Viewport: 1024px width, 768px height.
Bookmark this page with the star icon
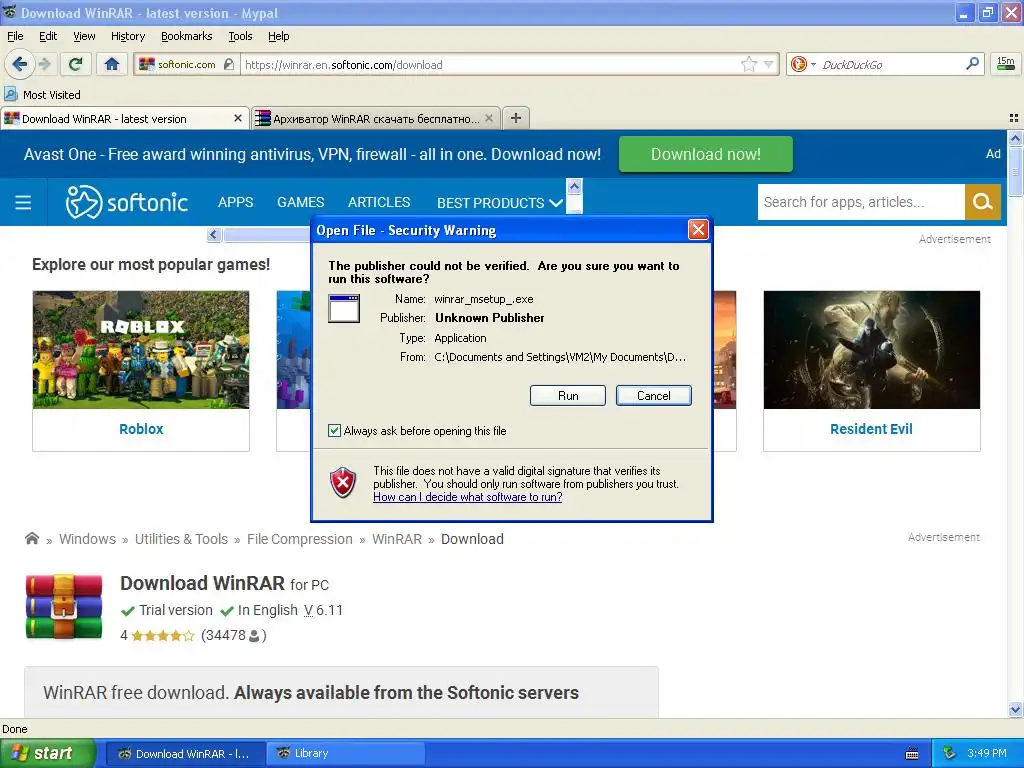[748, 64]
